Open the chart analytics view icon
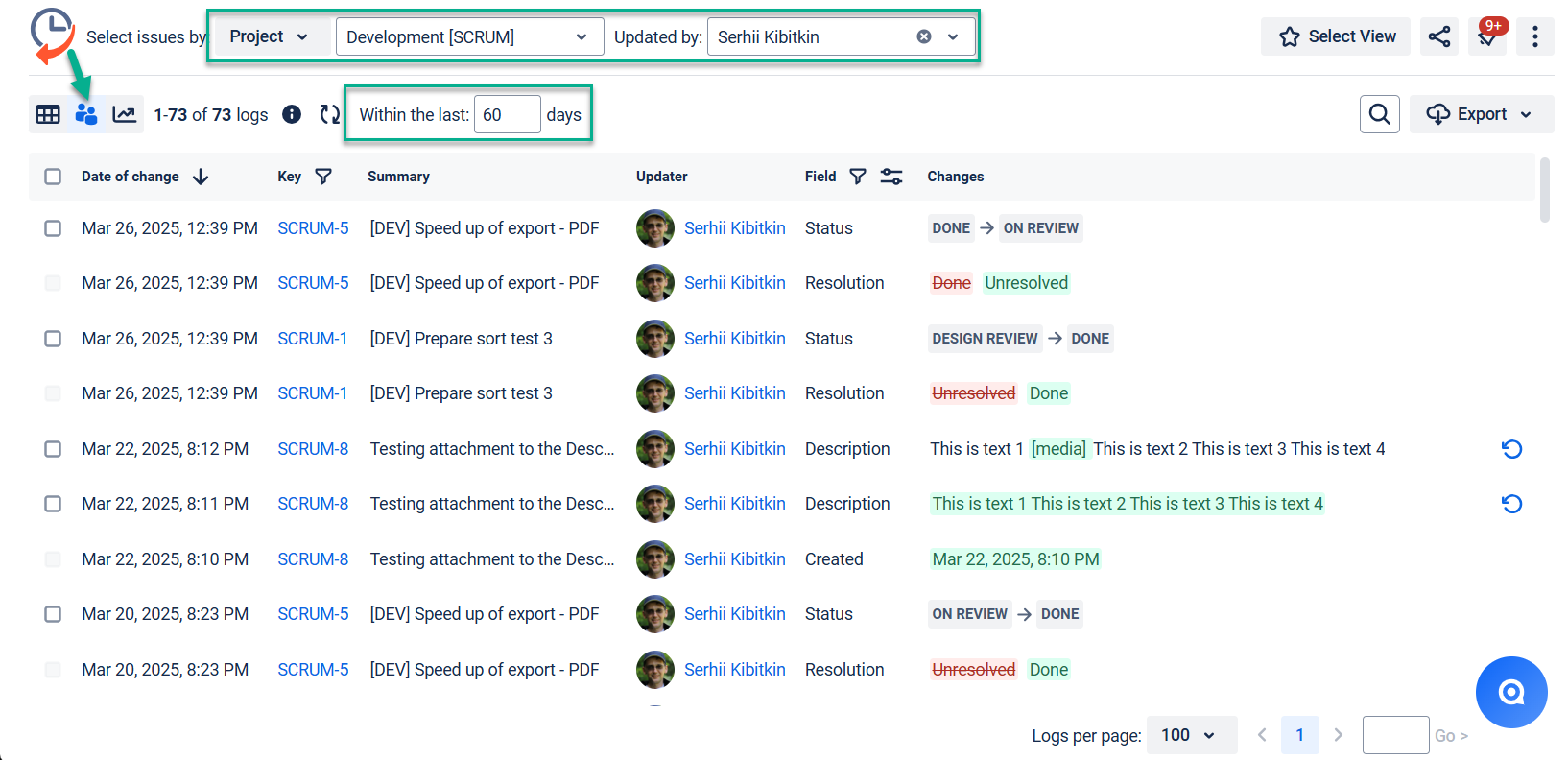The height and width of the screenshot is (760, 1568). click(124, 114)
